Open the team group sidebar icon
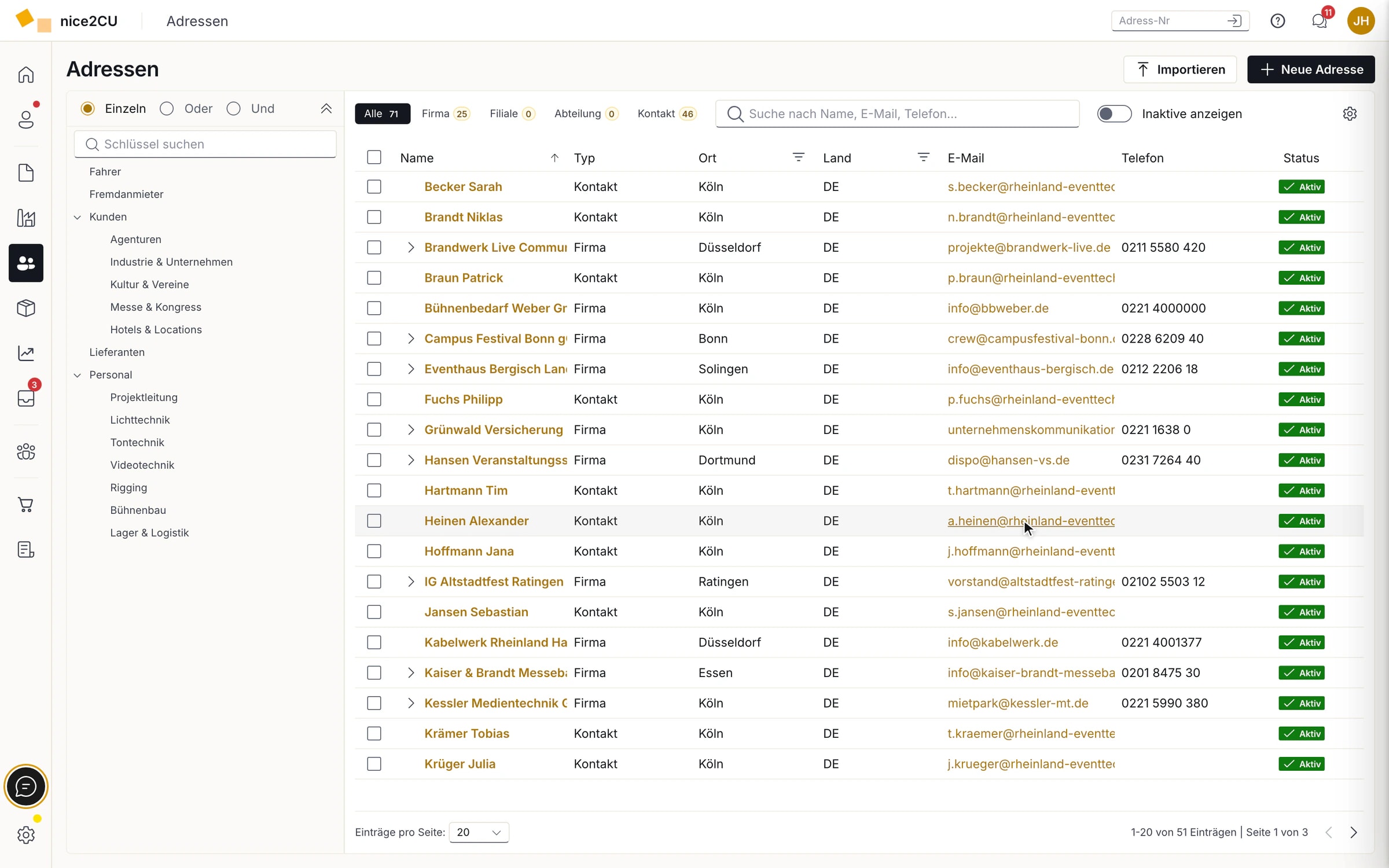This screenshot has height=868, width=1389. click(26, 451)
